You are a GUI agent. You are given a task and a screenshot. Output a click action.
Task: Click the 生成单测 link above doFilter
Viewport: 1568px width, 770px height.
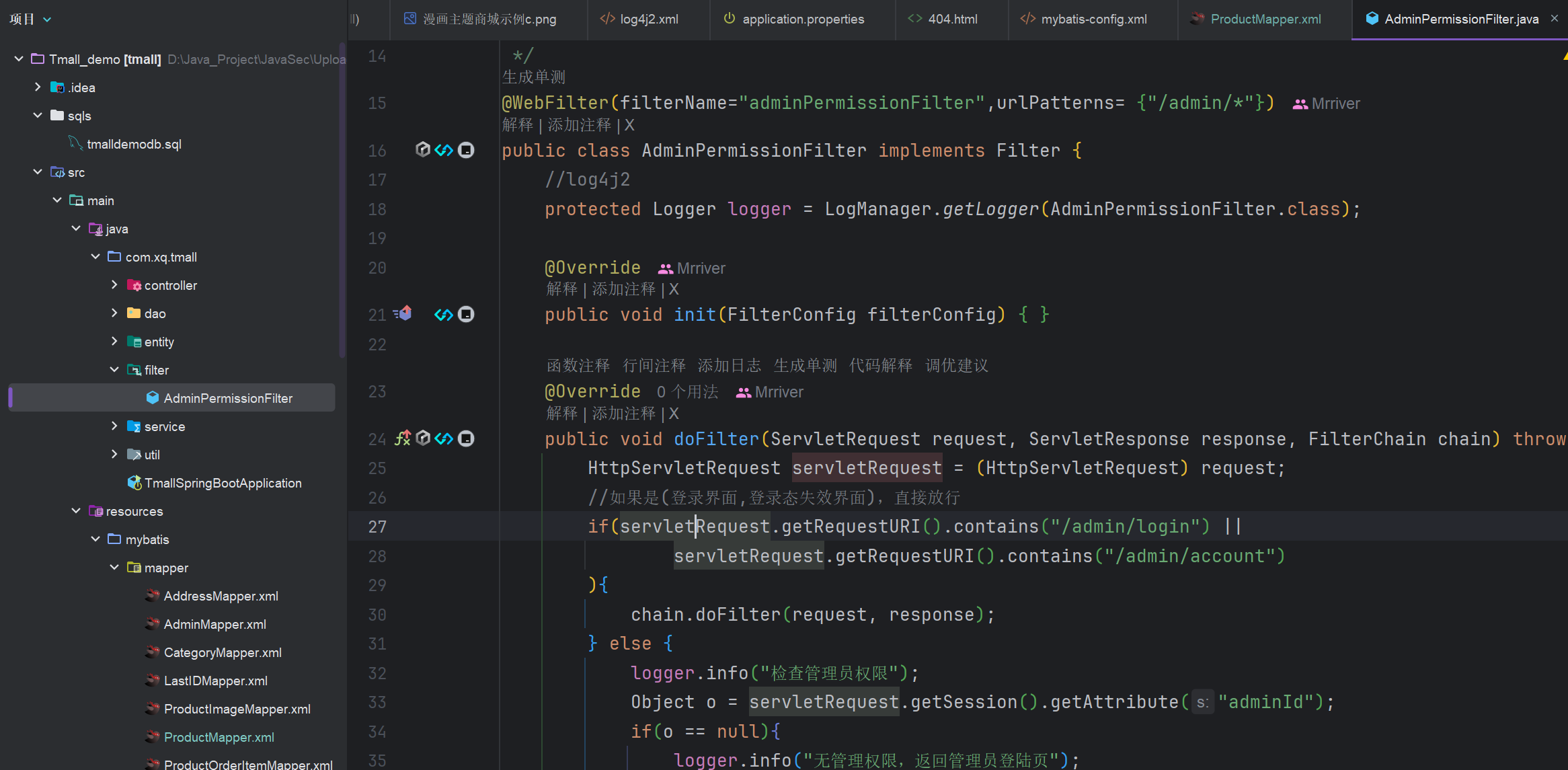click(805, 365)
